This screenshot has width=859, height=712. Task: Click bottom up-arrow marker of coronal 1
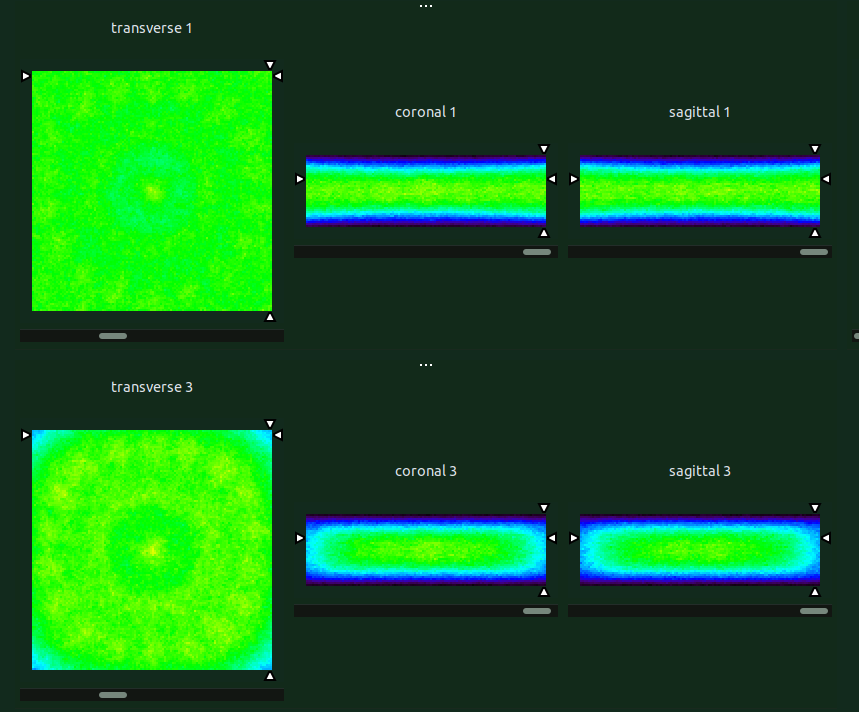pyautogui.click(x=543, y=233)
